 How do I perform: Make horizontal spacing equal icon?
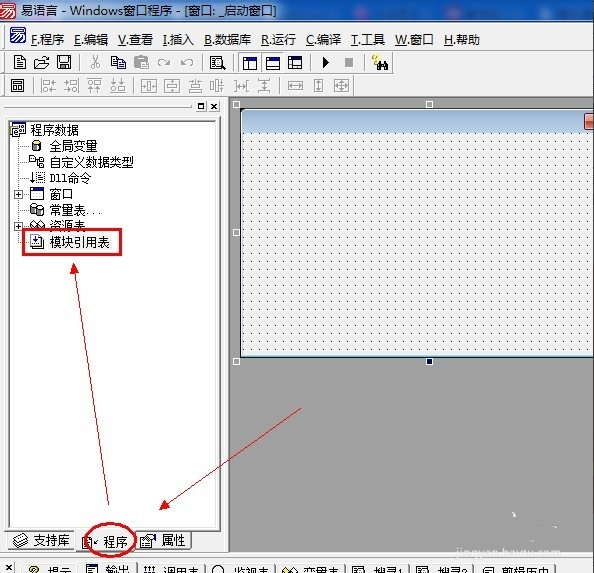(x=241, y=86)
